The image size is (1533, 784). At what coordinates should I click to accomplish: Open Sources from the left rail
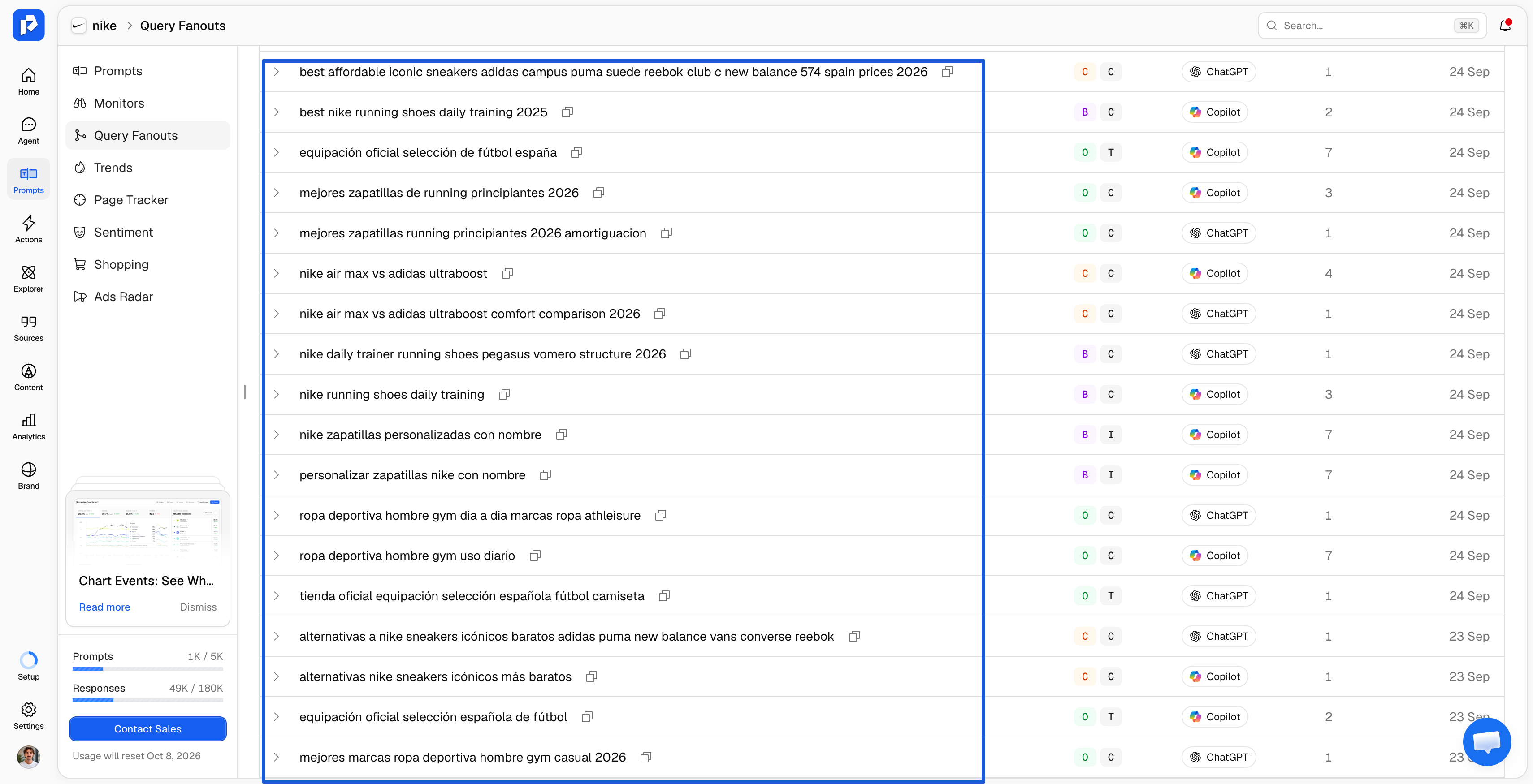(29, 328)
